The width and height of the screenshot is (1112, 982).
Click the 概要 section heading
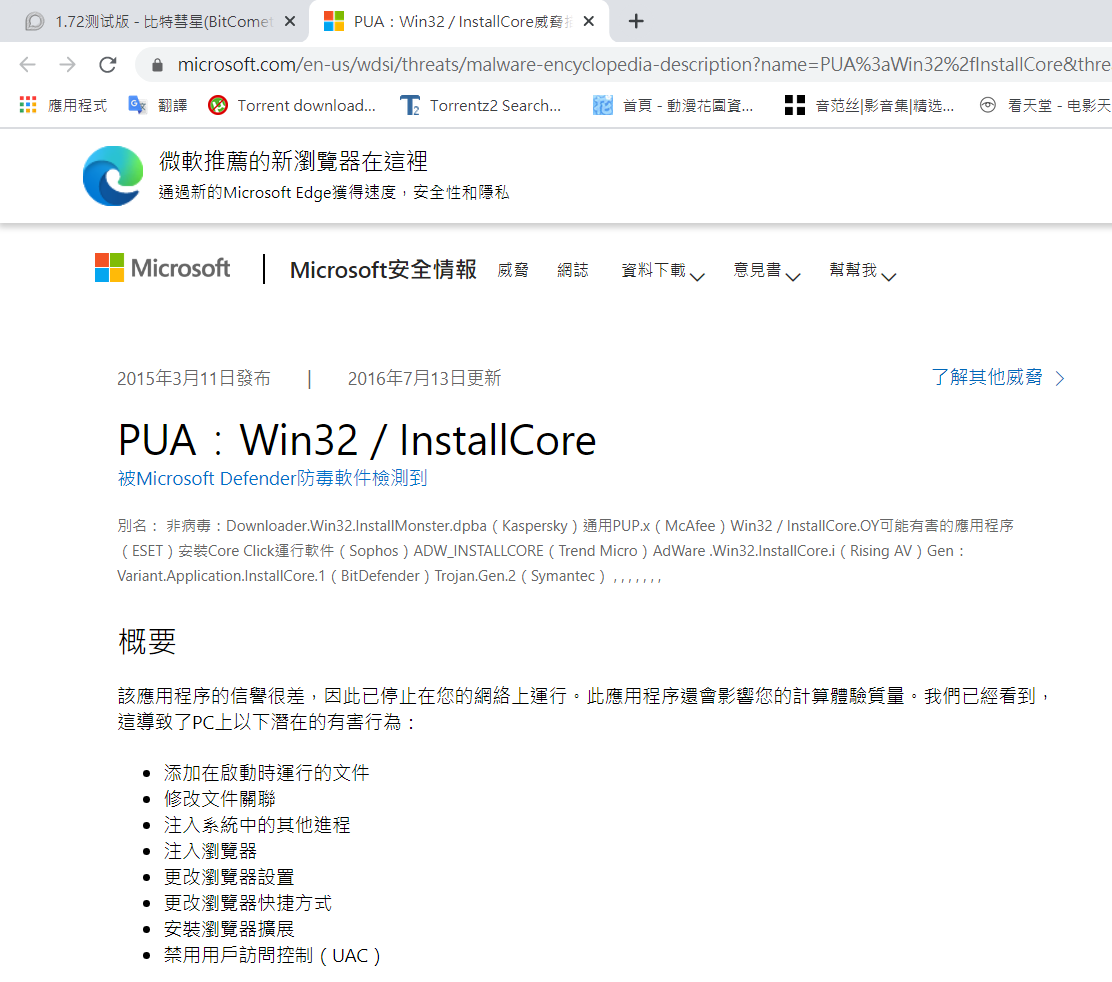[147, 642]
